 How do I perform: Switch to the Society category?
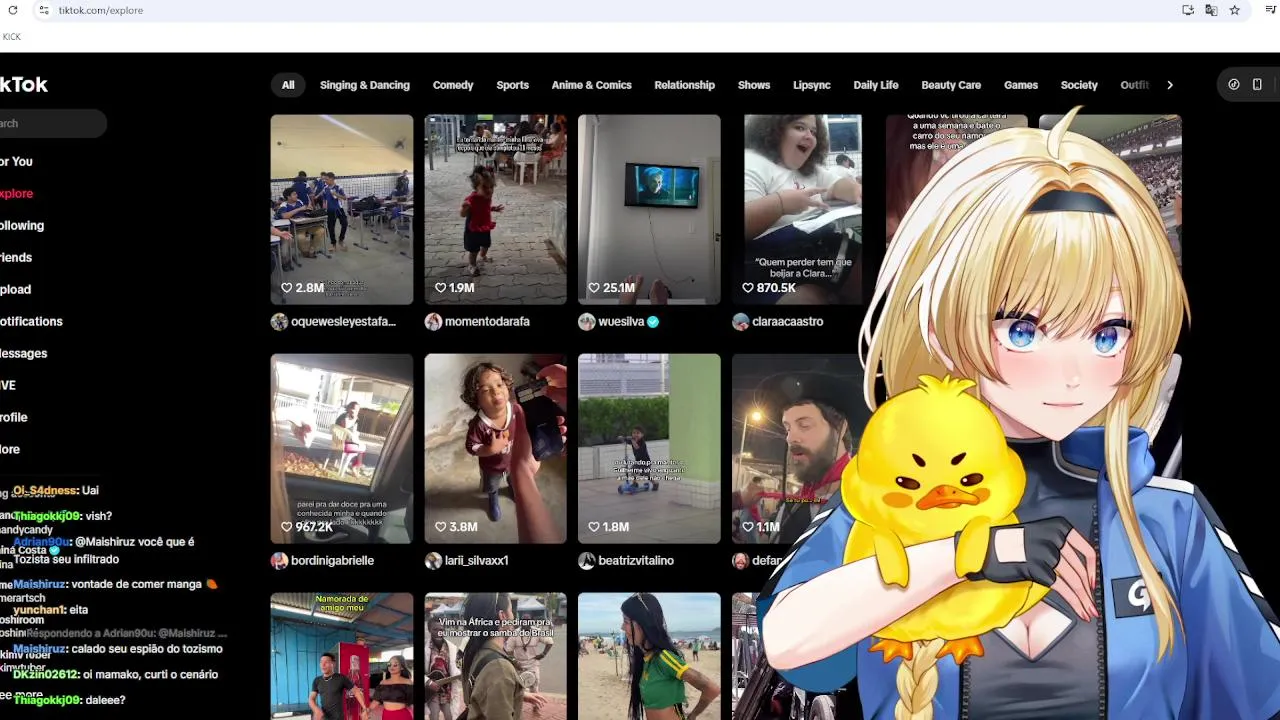1079,85
